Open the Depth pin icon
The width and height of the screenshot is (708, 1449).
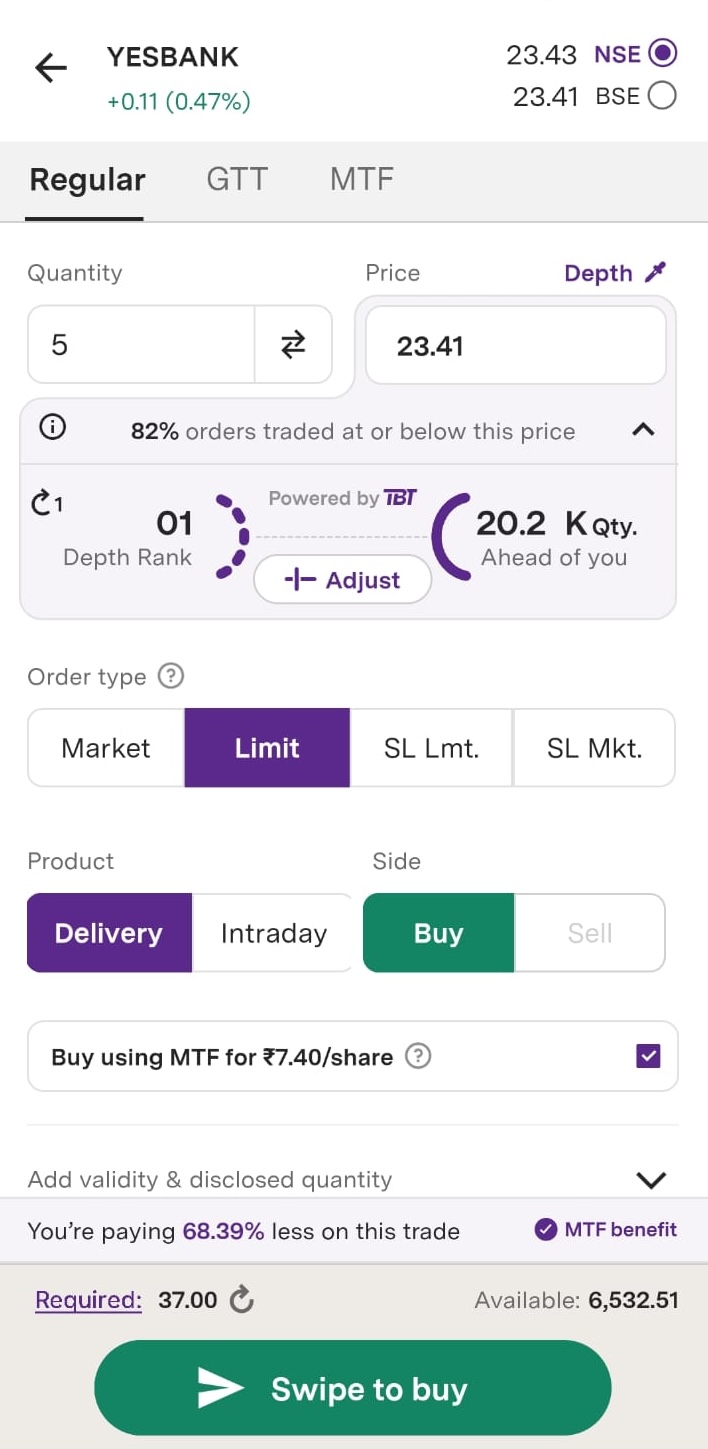[655, 272]
